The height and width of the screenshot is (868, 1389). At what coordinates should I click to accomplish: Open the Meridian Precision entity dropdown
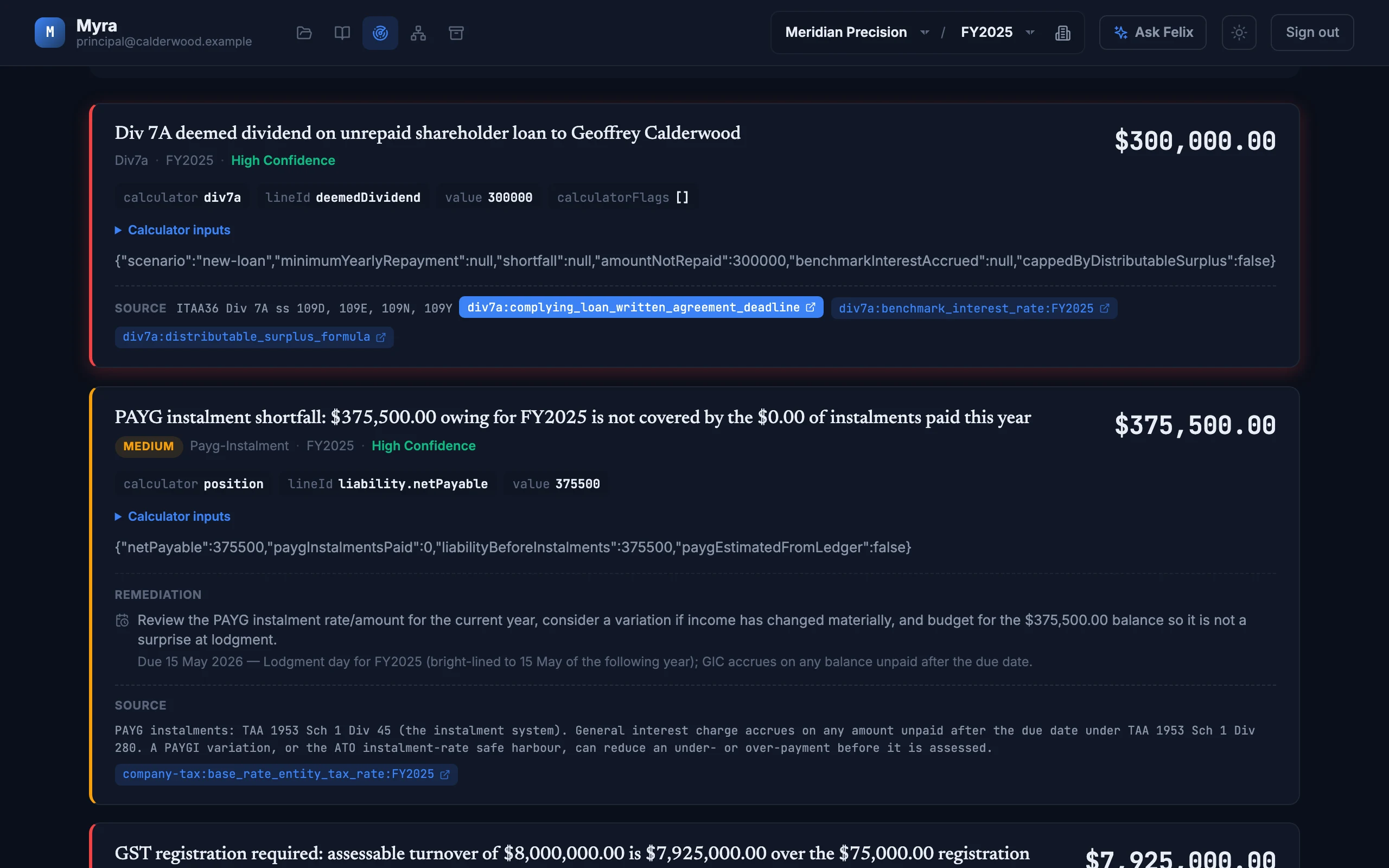(x=856, y=32)
